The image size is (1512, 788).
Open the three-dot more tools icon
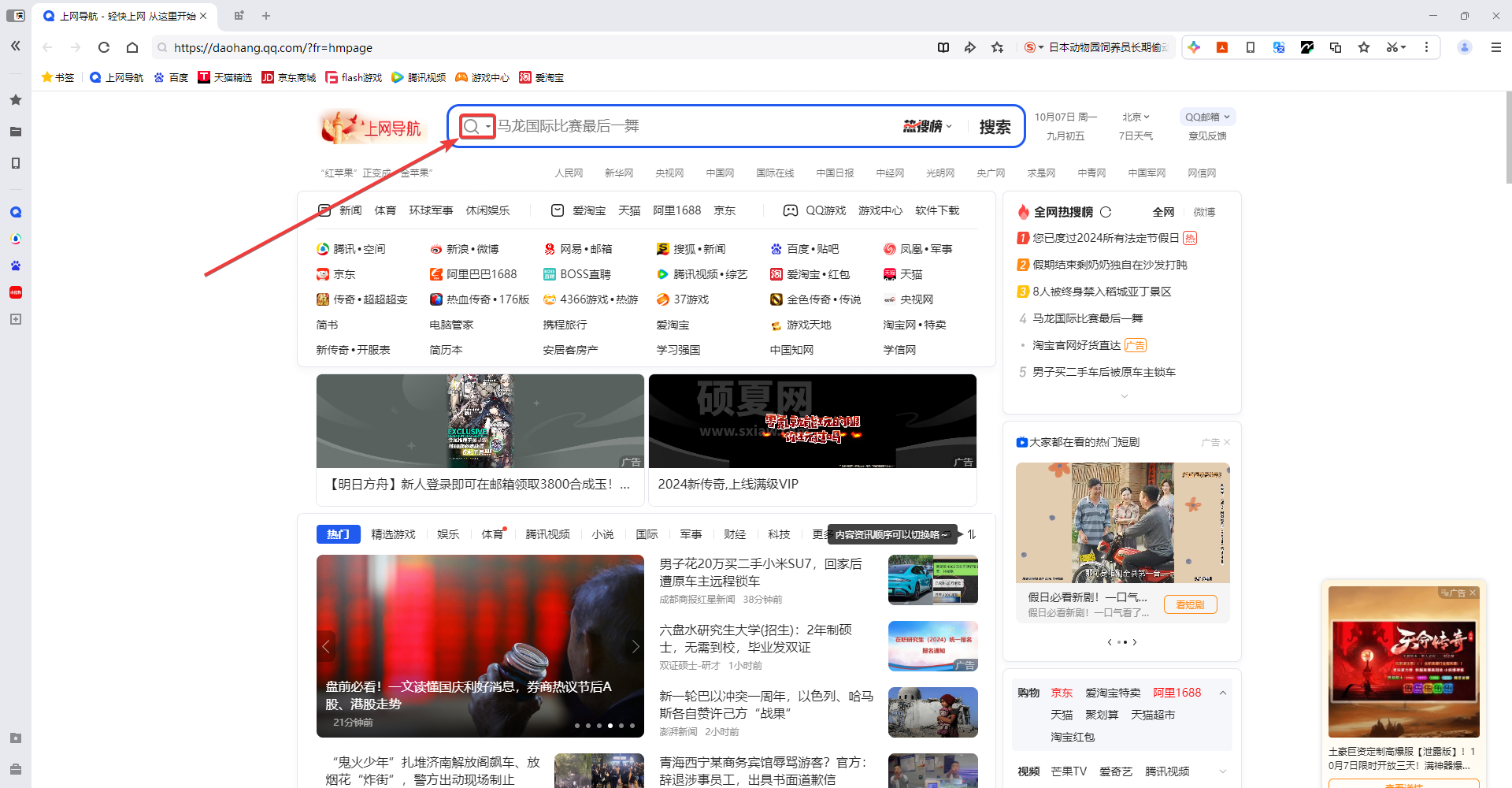(x=1426, y=47)
